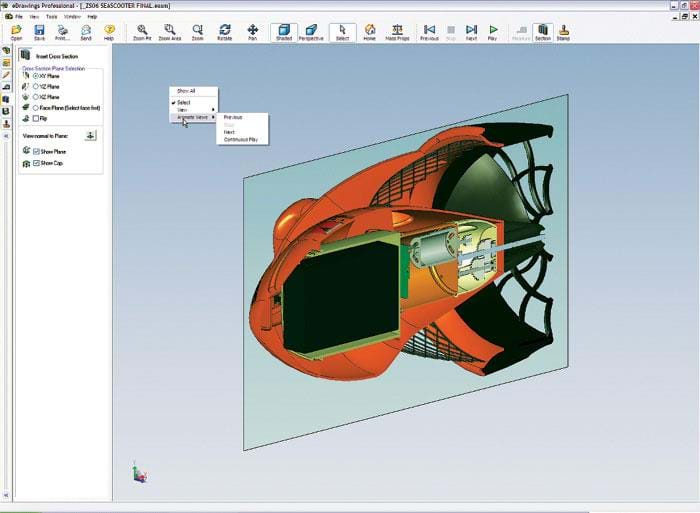Image resolution: width=700 pixels, height=513 pixels.
Task: Open the Mass Props tool
Action: click(x=398, y=31)
